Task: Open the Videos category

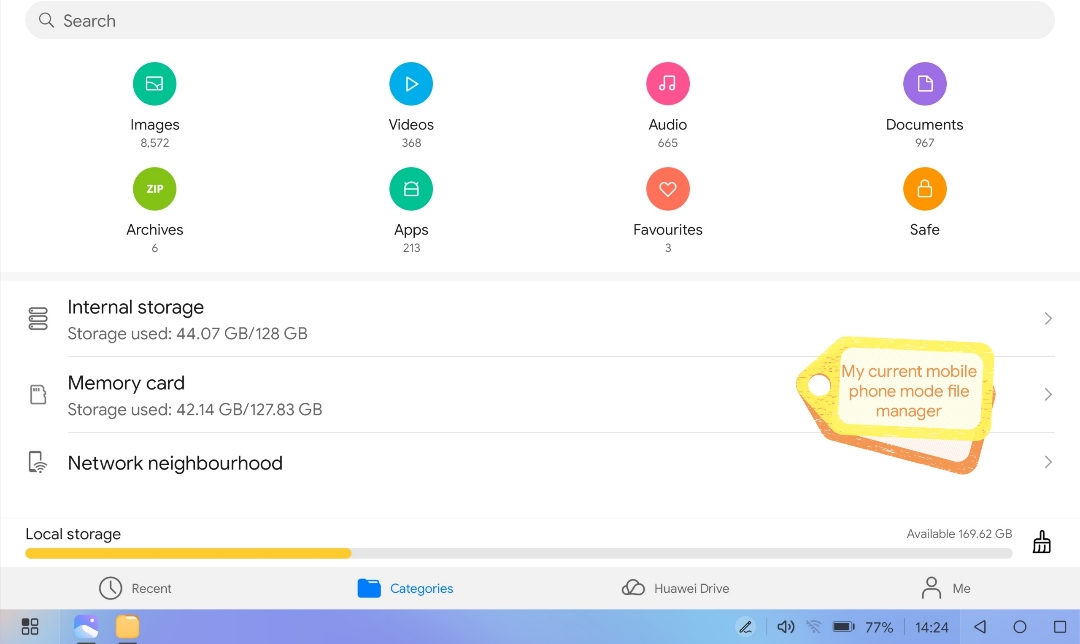Action: [x=411, y=85]
